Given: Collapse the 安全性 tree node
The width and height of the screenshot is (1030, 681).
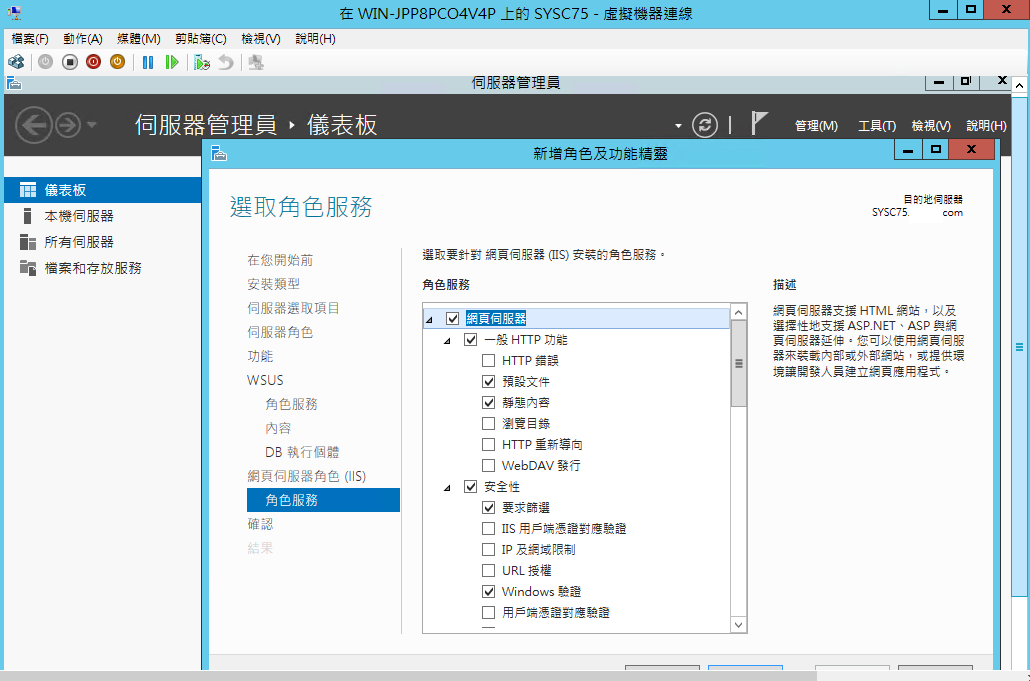Looking at the screenshot, I should (x=447, y=488).
